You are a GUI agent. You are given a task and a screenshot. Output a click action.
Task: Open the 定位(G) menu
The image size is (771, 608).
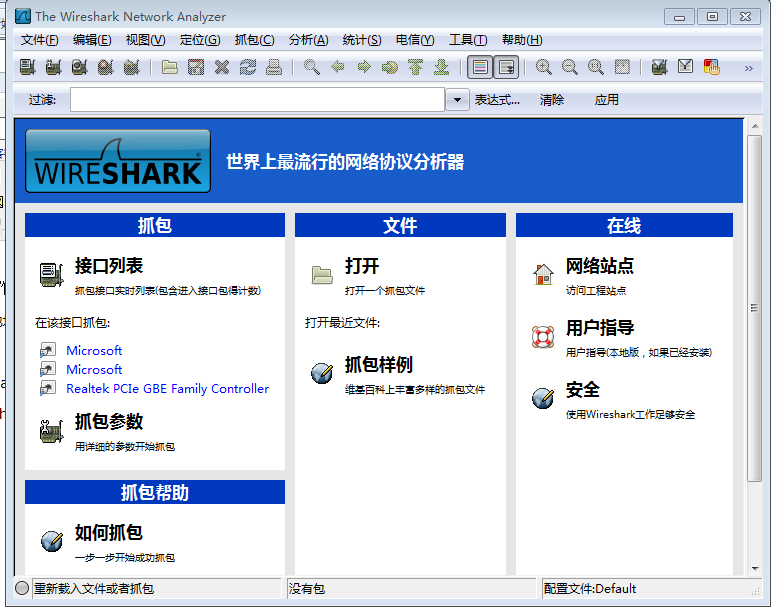pos(200,40)
